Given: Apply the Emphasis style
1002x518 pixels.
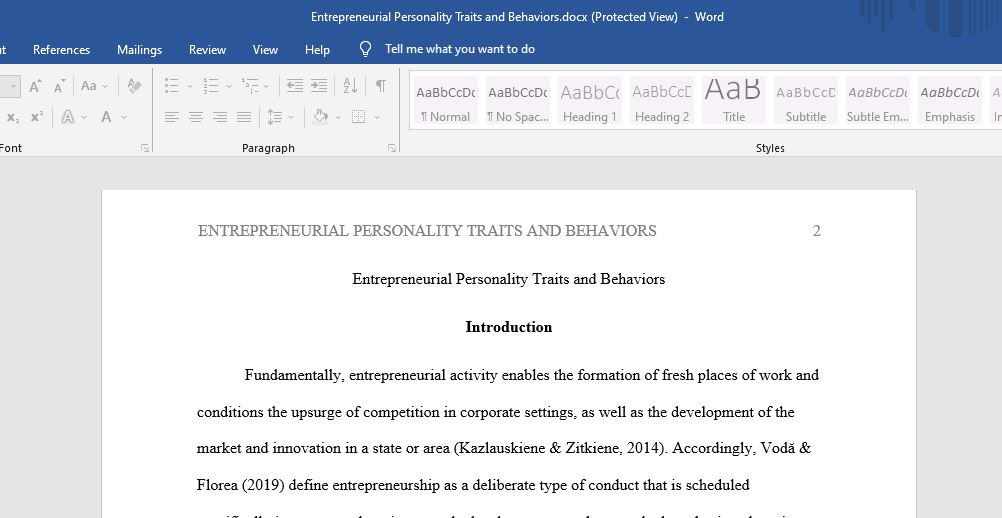Looking at the screenshot, I should [950, 101].
